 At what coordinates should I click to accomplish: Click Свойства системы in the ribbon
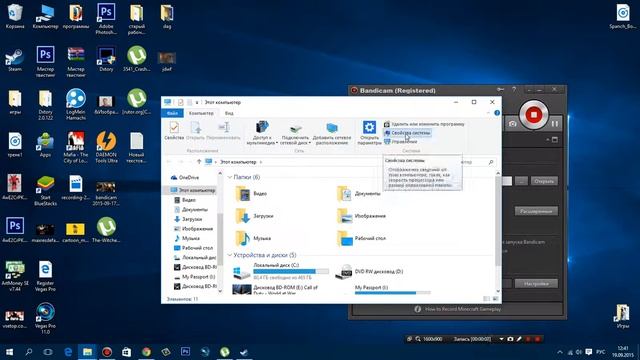click(x=407, y=133)
